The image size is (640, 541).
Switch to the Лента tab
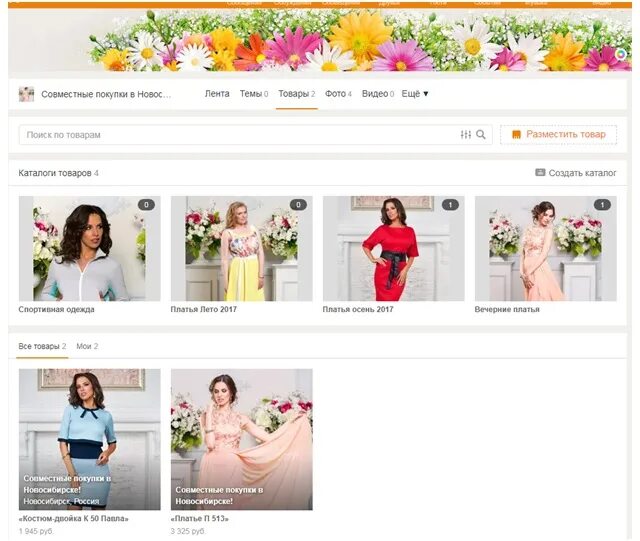point(217,94)
